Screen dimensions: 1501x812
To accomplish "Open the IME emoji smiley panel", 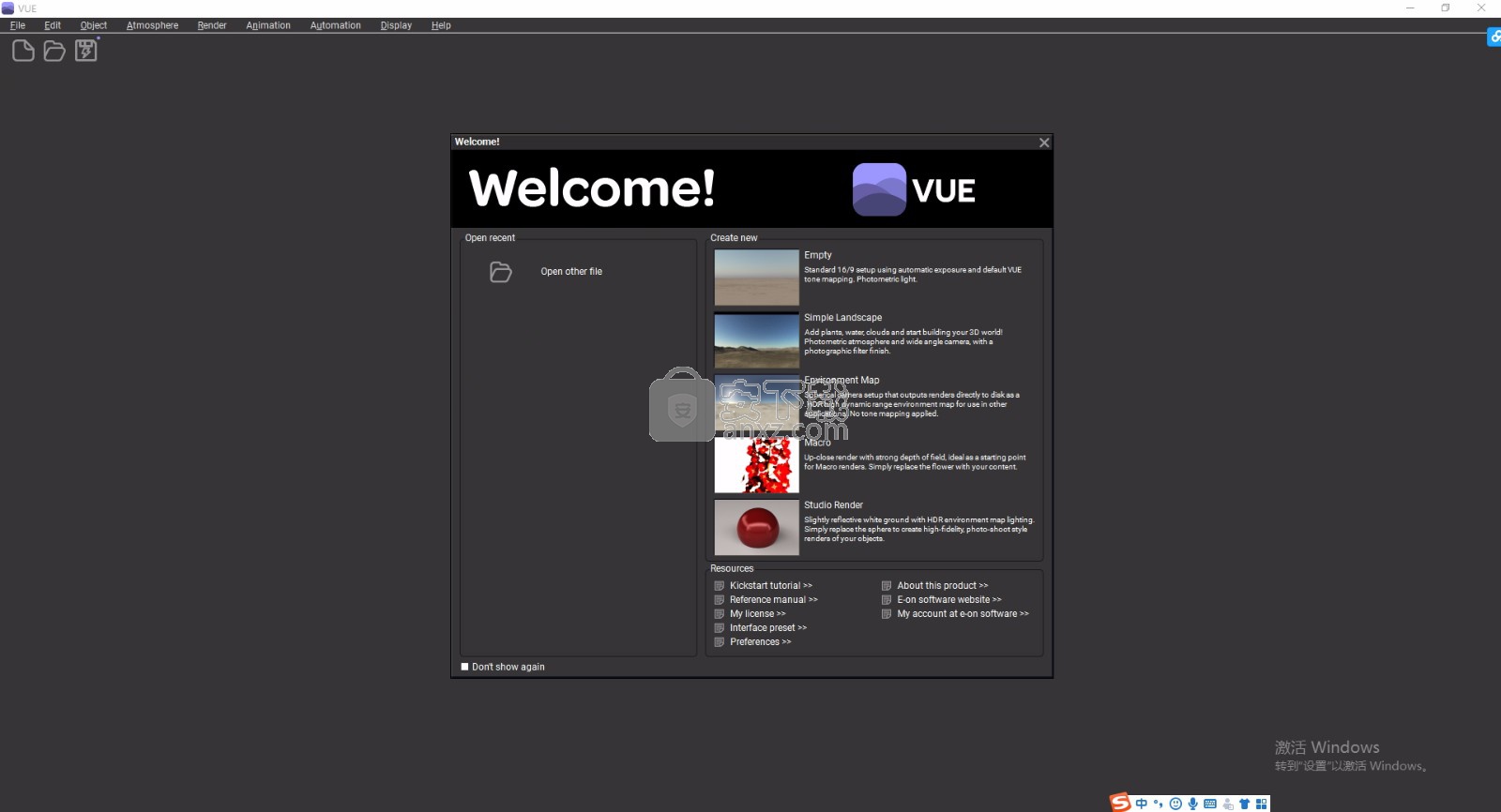I will tap(1175, 804).
